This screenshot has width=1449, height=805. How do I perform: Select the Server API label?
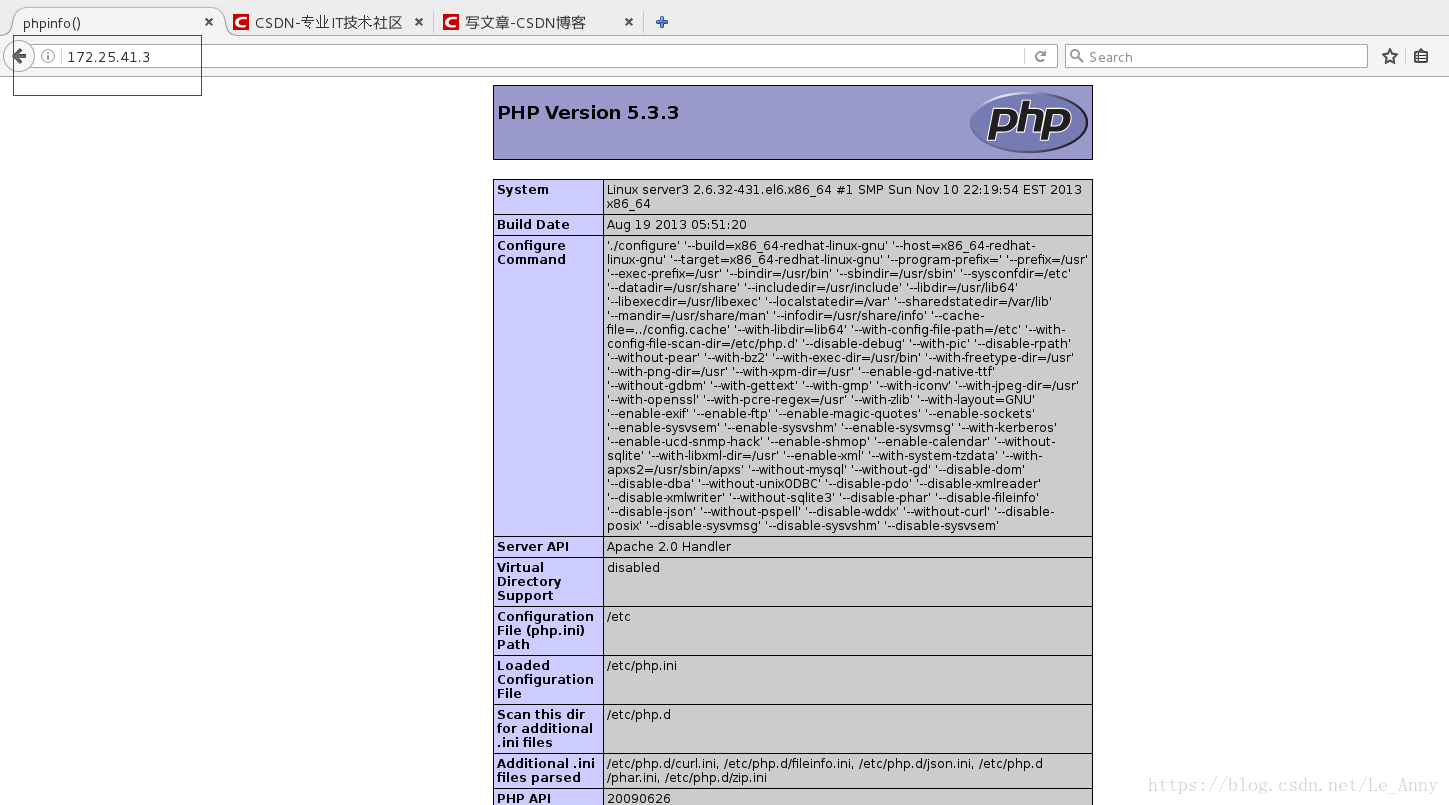(x=533, y=547)
